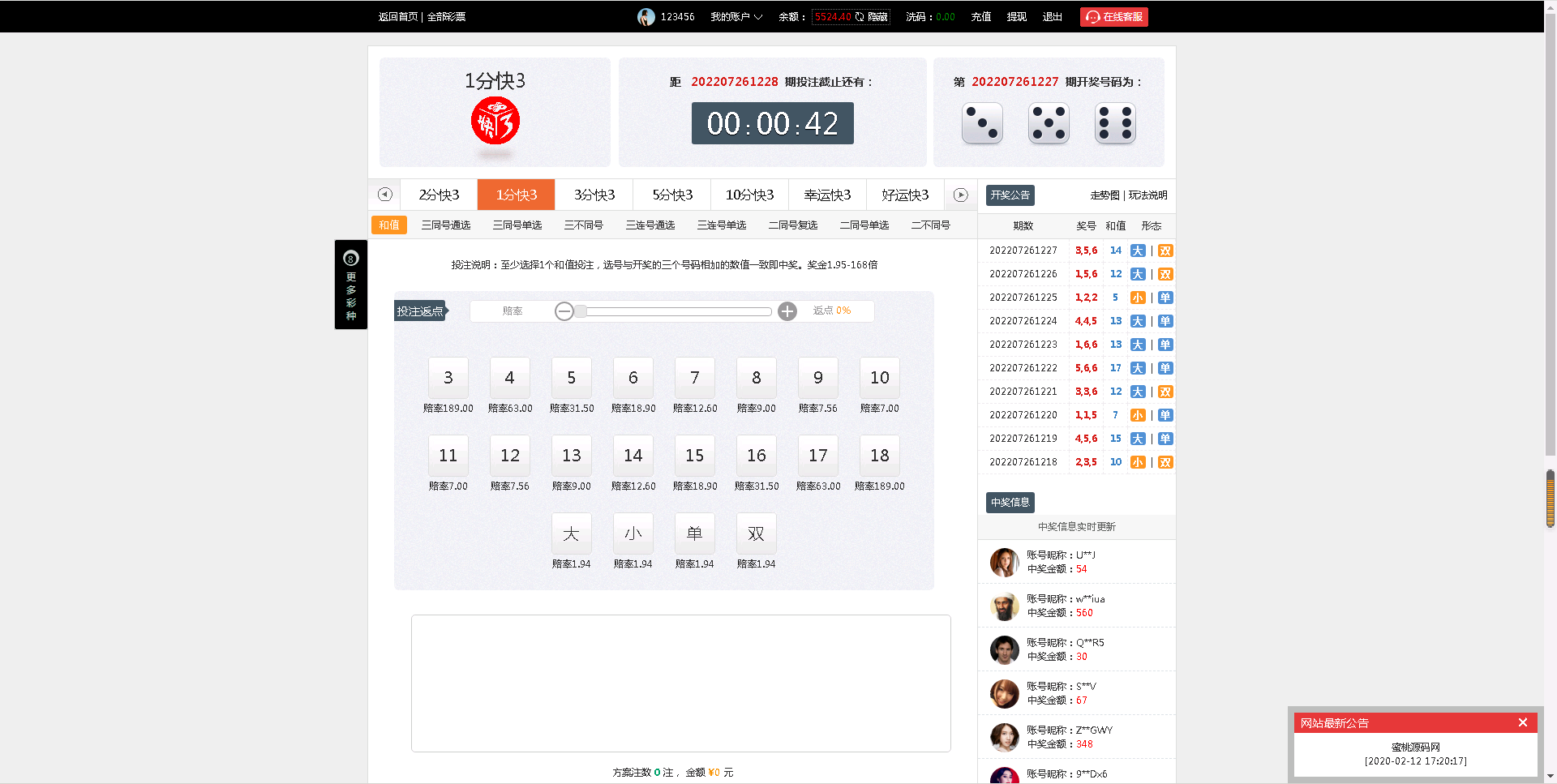Select the 三同号通选 play type
The image size is (1557, 784).
446,225
